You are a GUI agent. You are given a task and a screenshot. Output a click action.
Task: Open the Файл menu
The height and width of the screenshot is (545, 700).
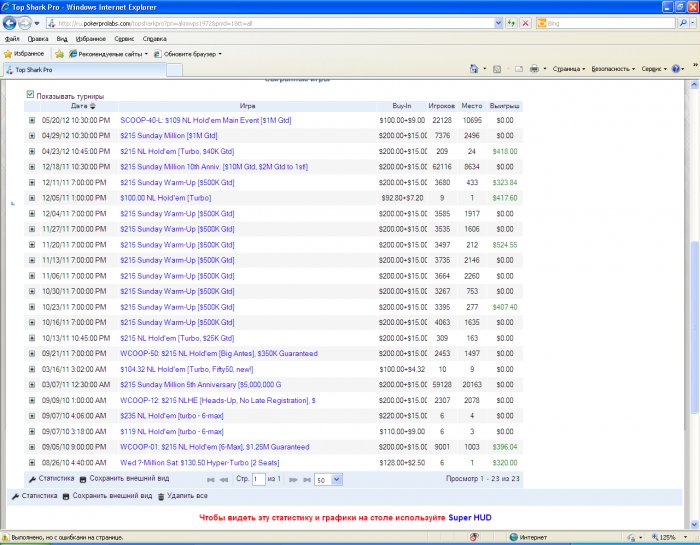[x=12, y=39]
